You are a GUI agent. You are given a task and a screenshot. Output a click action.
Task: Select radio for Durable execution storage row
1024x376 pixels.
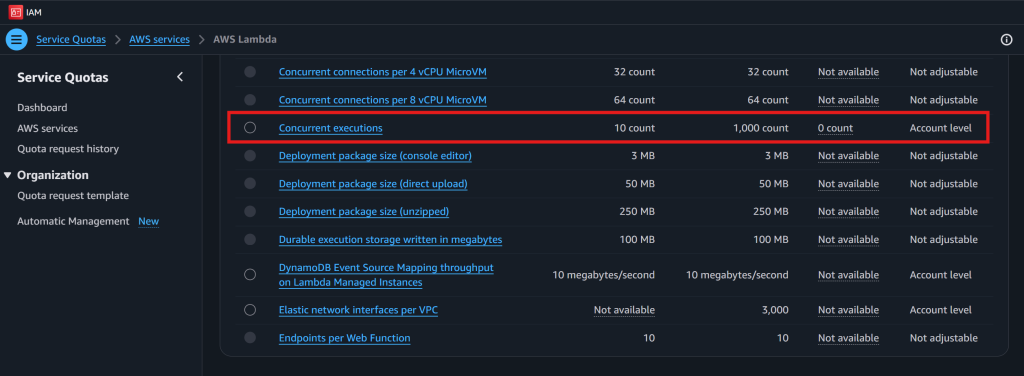point(250,240)
